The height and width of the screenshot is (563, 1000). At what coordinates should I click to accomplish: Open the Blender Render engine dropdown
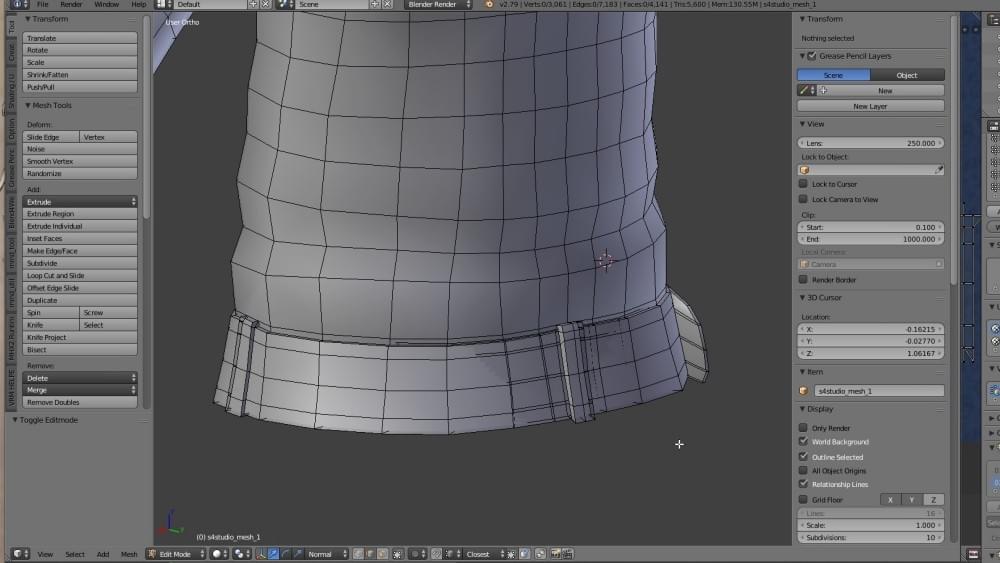click(438, 4)
